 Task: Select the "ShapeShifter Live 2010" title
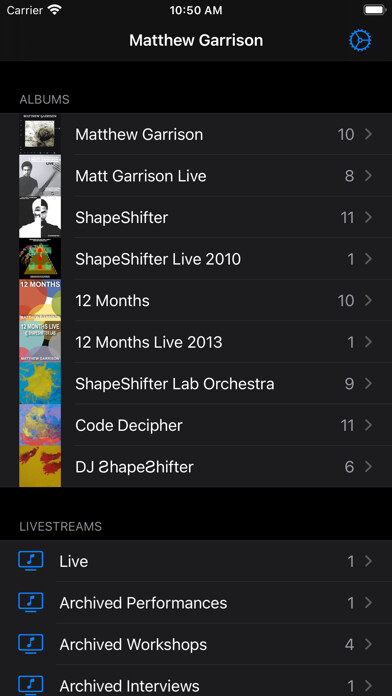[158, 259]
